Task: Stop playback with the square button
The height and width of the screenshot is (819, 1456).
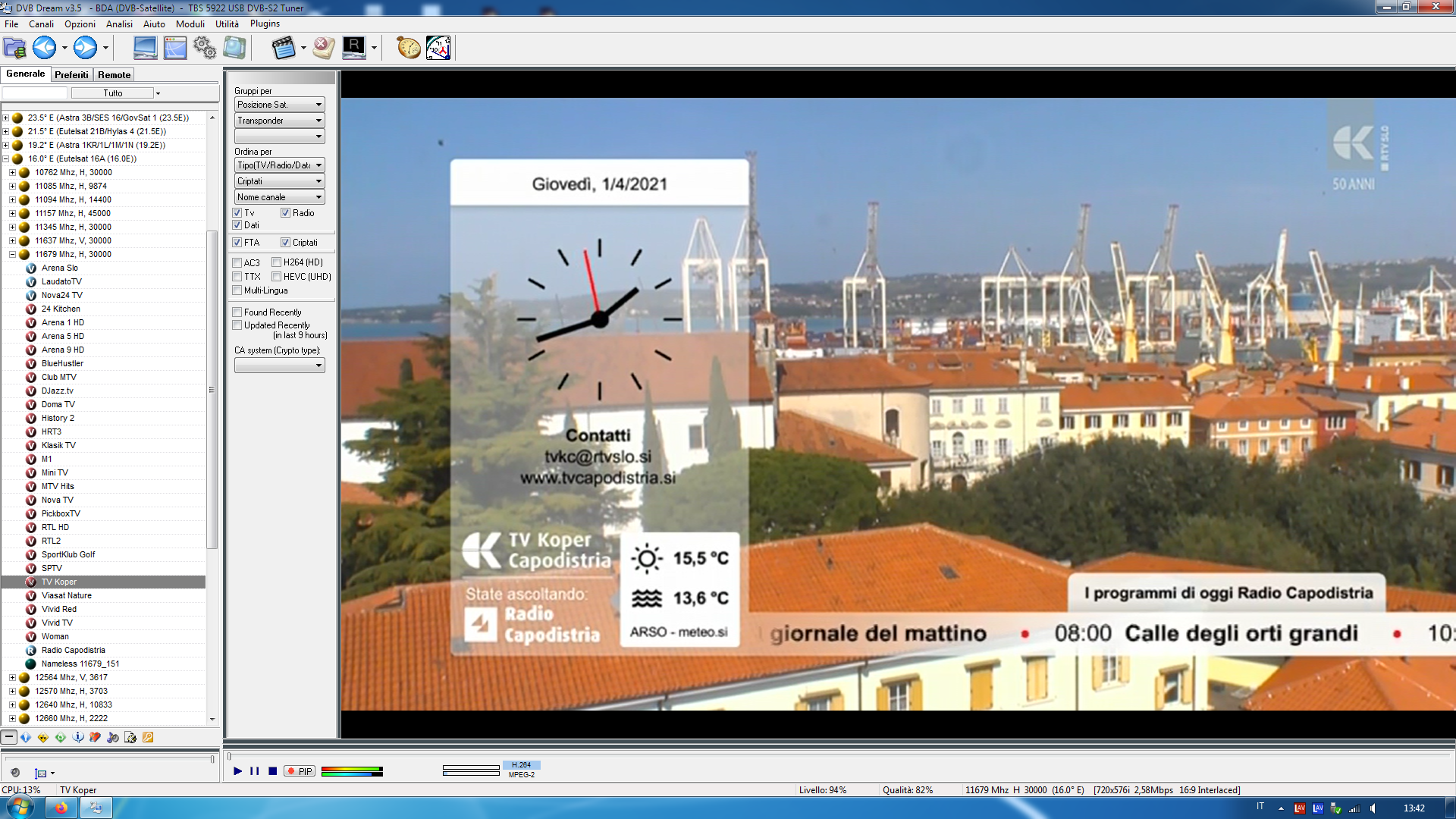Action: click(x=273, y=771)
